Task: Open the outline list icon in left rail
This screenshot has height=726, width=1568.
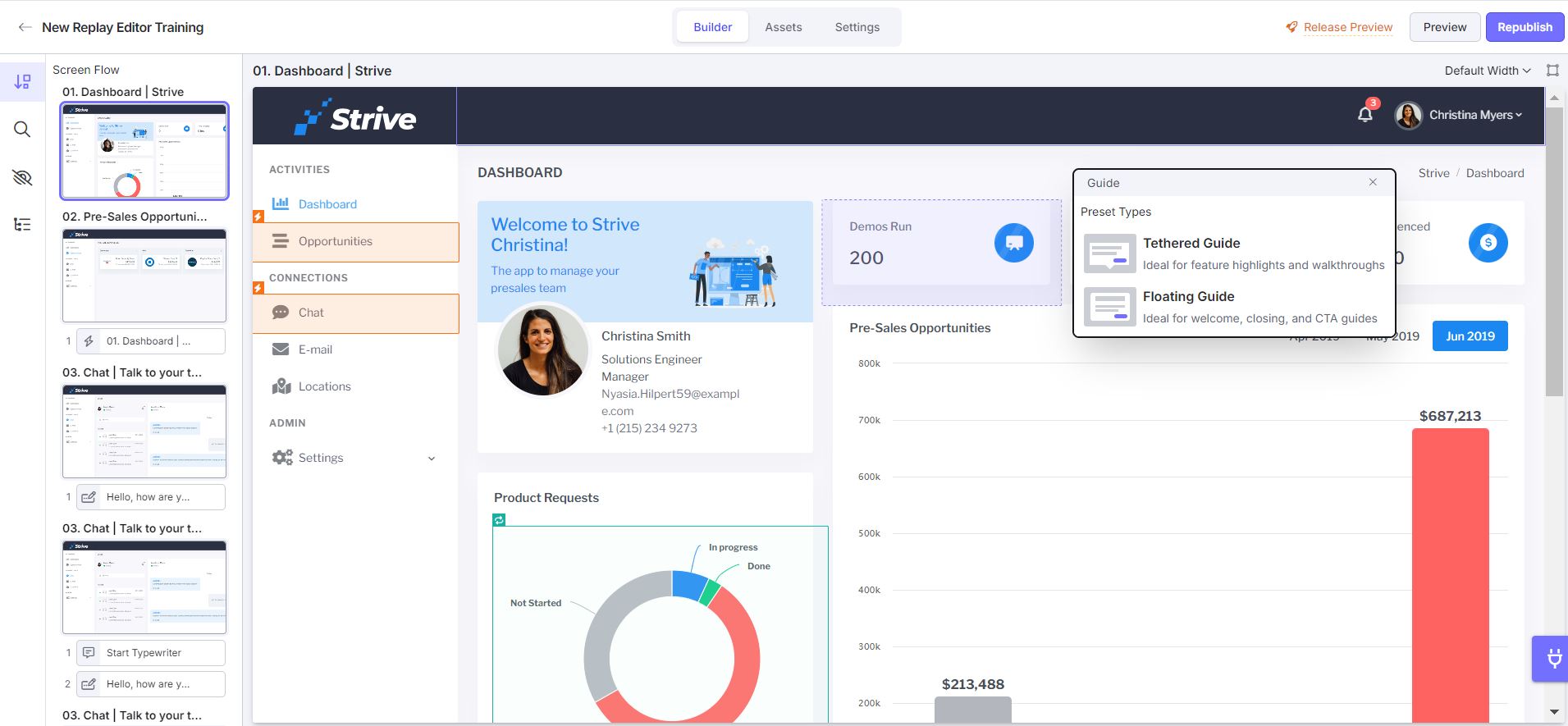Action: point(22,225)
